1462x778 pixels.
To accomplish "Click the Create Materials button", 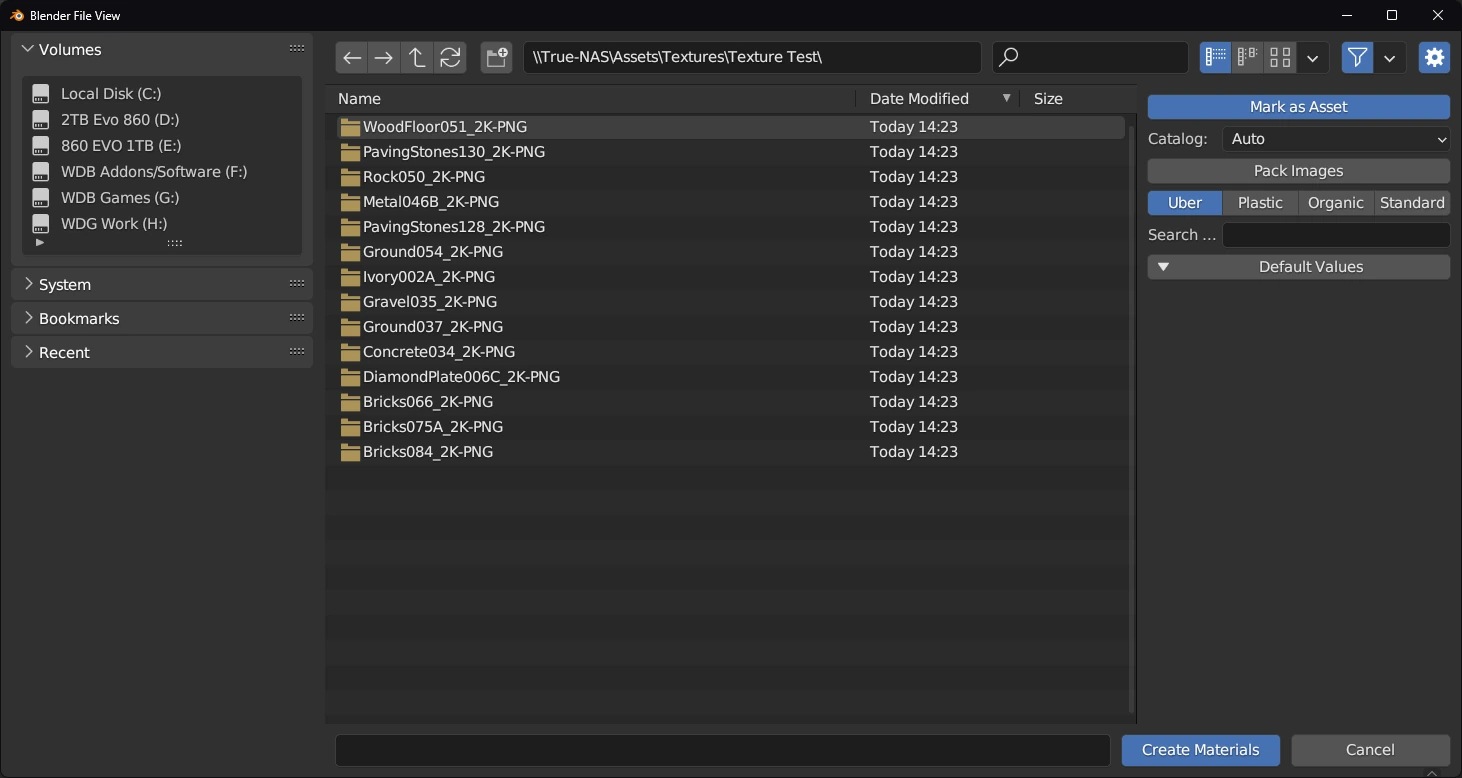I will (x=1200, y=750).
